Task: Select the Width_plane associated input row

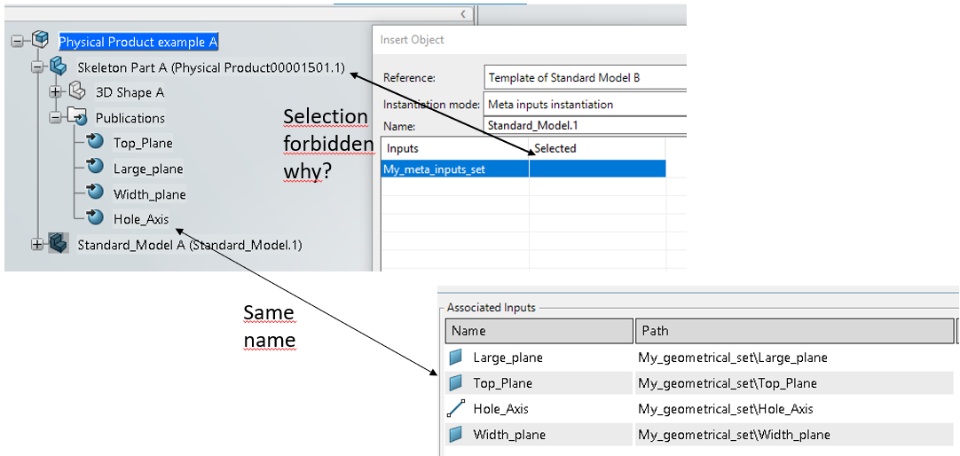Action: tap(701, 435)
